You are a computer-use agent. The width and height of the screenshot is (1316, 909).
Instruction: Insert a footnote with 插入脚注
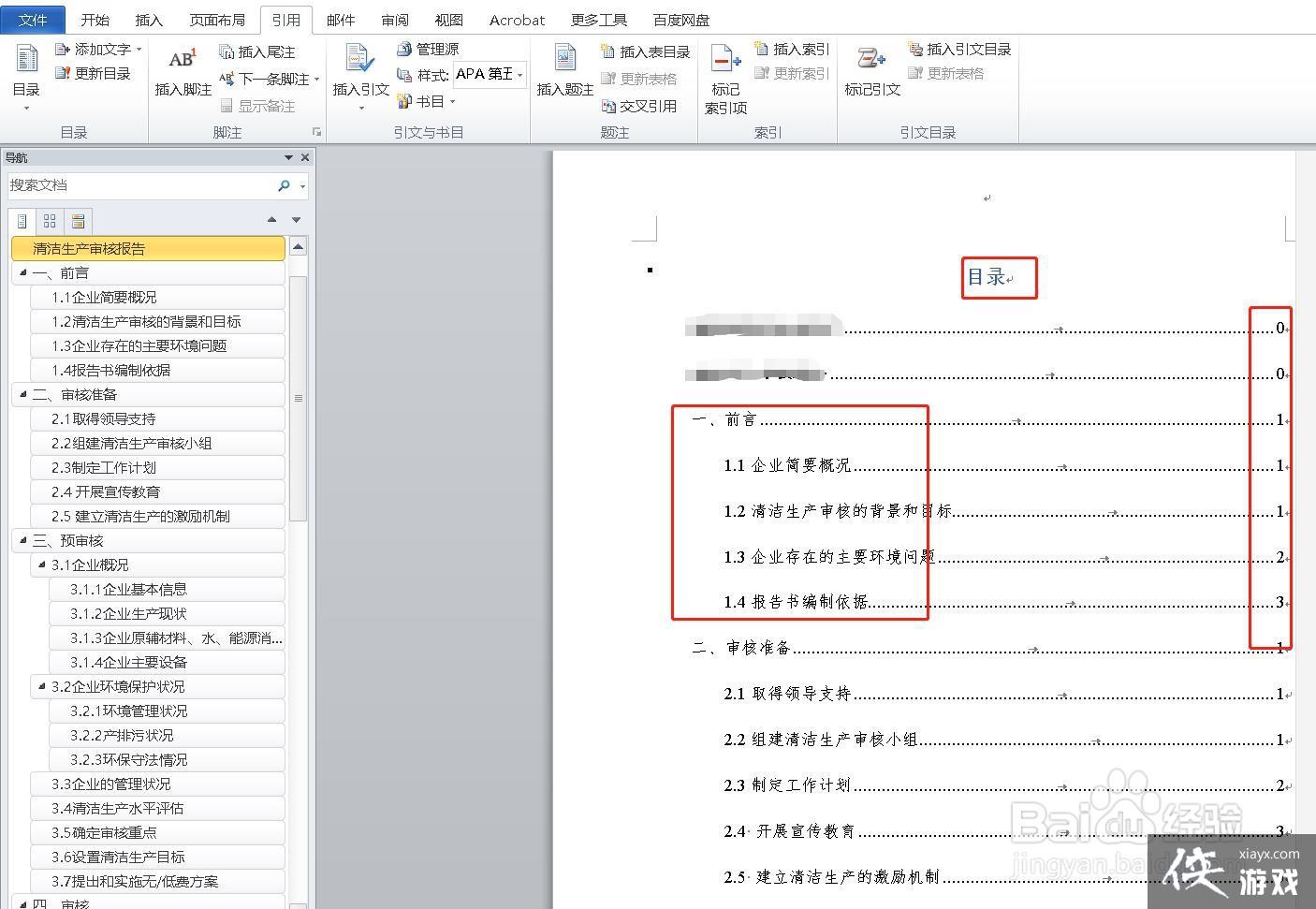[x=183, y=73]
